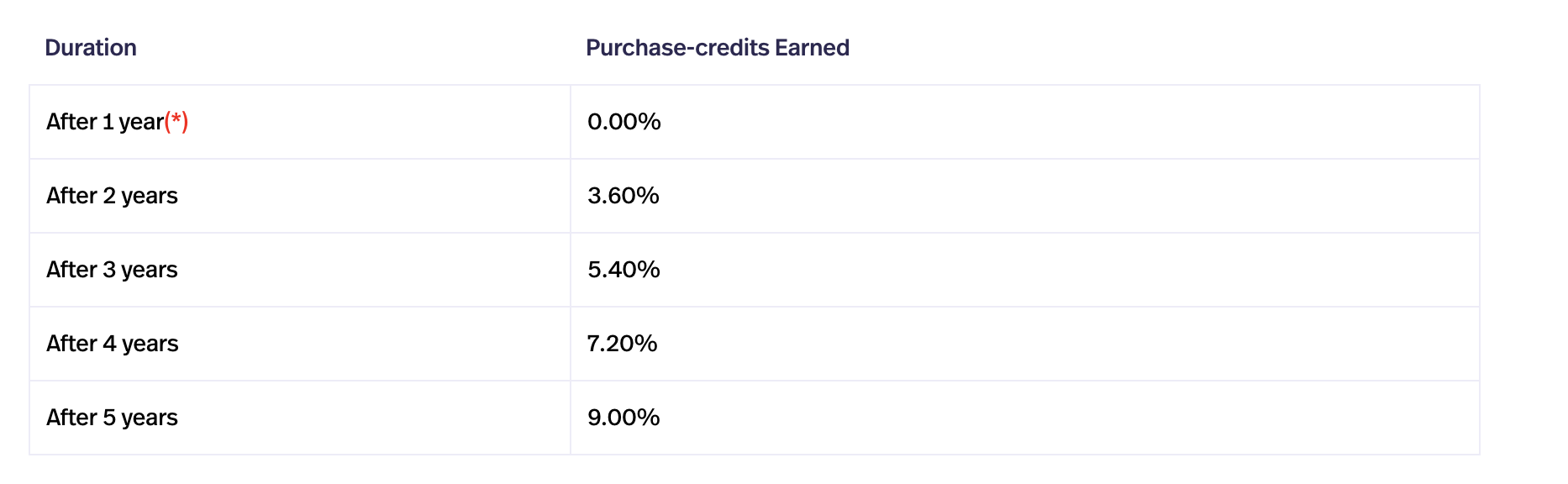Click the 3.60% credits value
The width and height of the screenshot is (1568, 484).
pyautogui.click(x=623, y=196)
